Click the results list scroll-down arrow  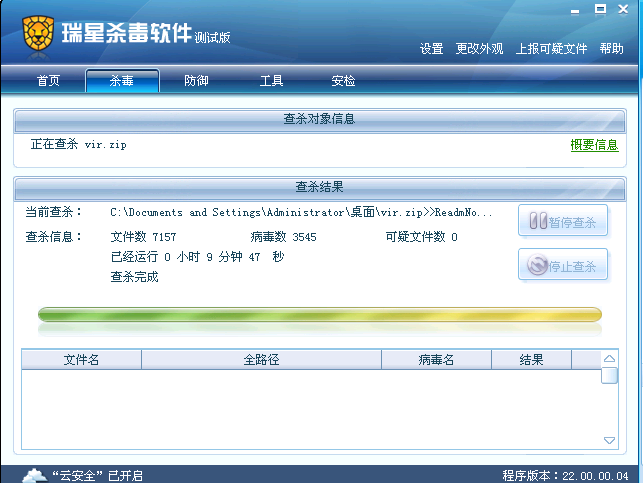click(609, 440)
